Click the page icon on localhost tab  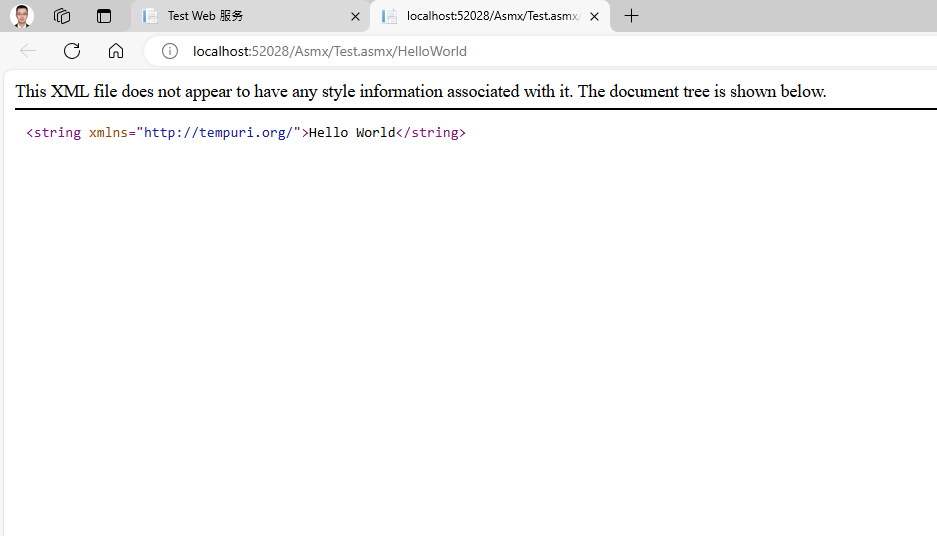point(389,16)
